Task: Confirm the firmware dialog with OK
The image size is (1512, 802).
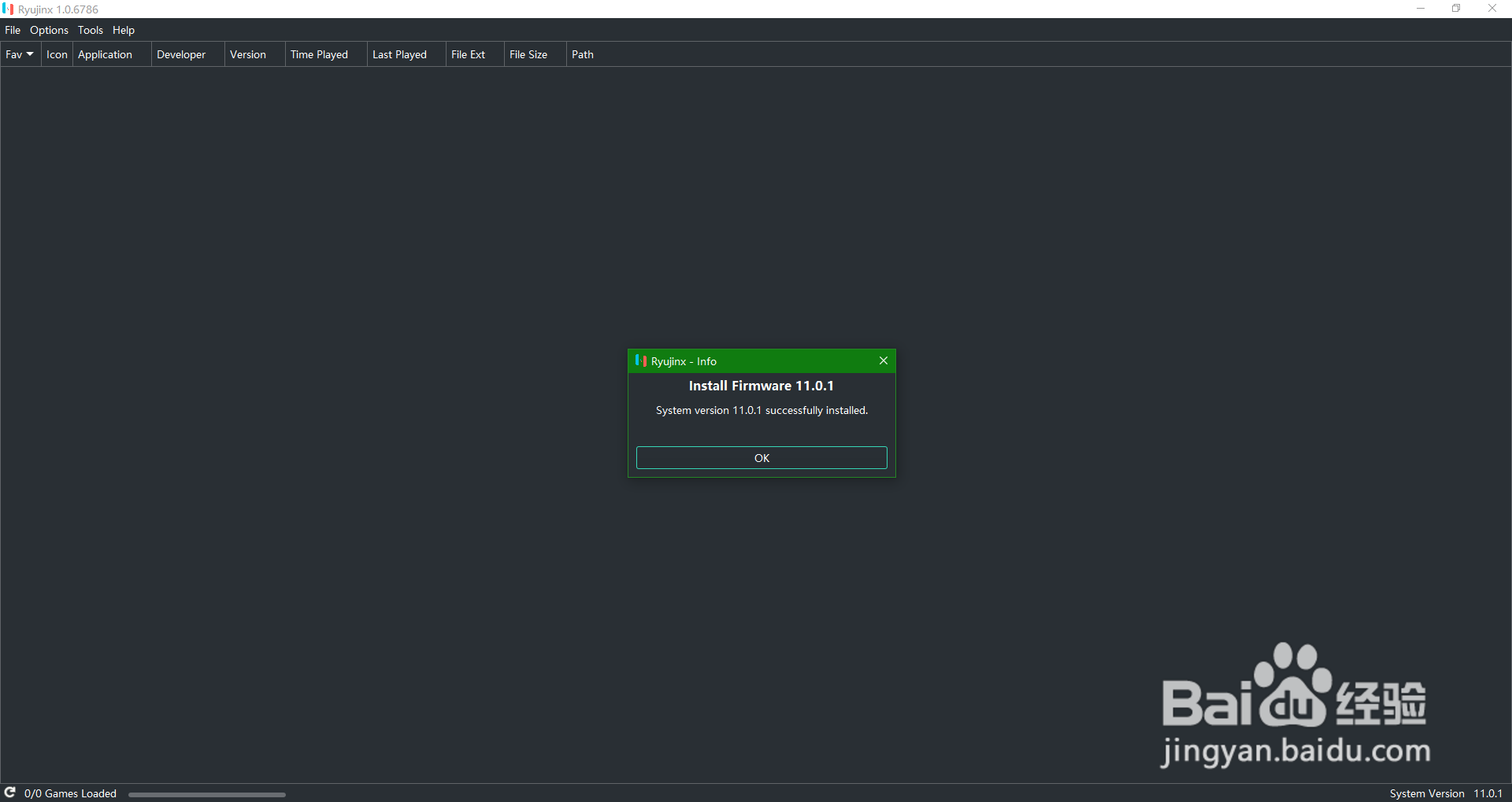Action: 762,458
